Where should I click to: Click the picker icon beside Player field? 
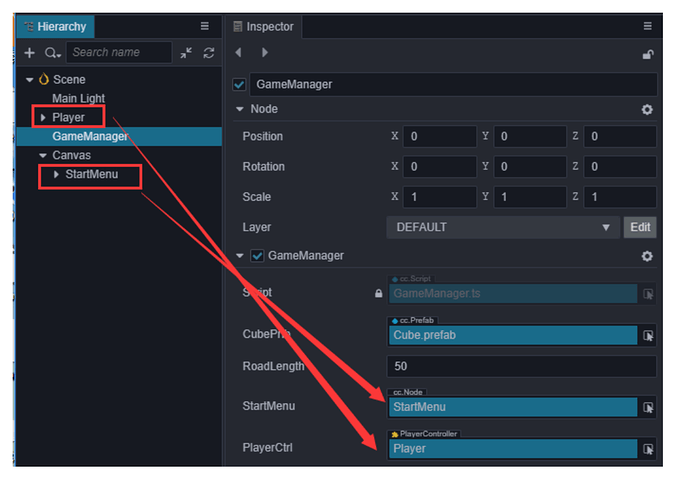(x=648, y=449)
